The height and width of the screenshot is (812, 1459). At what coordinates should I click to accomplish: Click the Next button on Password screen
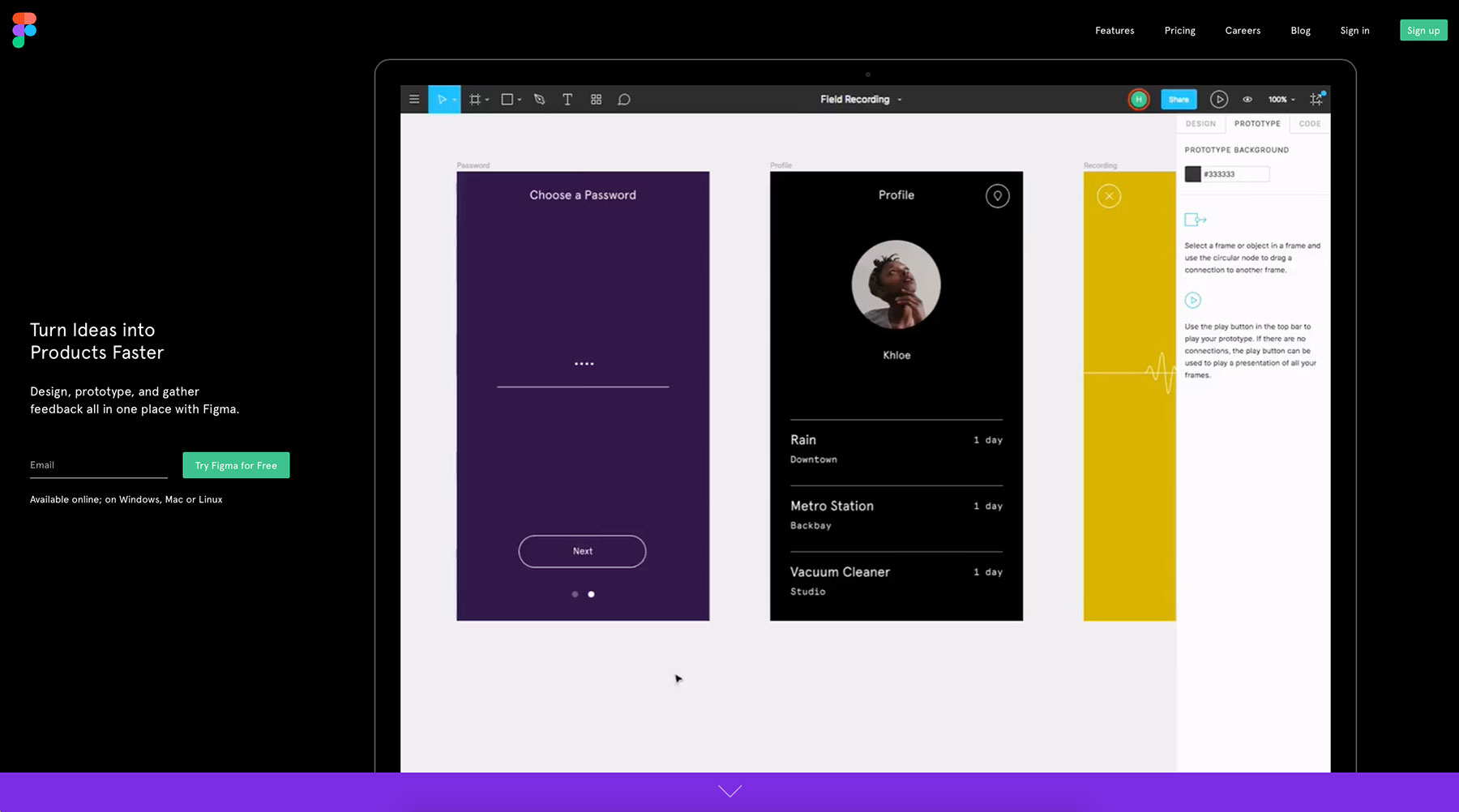[x=582, y=551]
